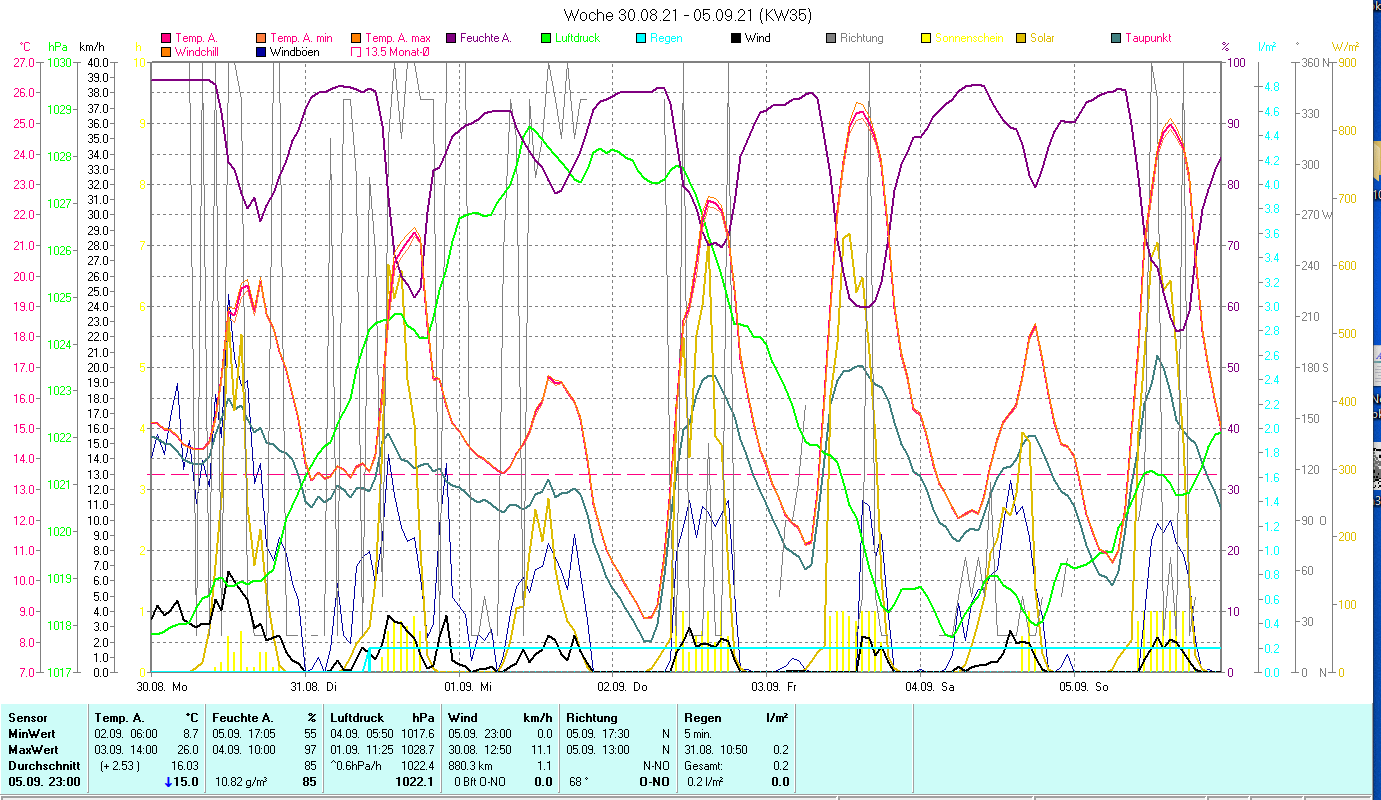Select the wind run value '880.3 km'
The width and height of the screenshot is (1381, 800).
tap(471, 766)
